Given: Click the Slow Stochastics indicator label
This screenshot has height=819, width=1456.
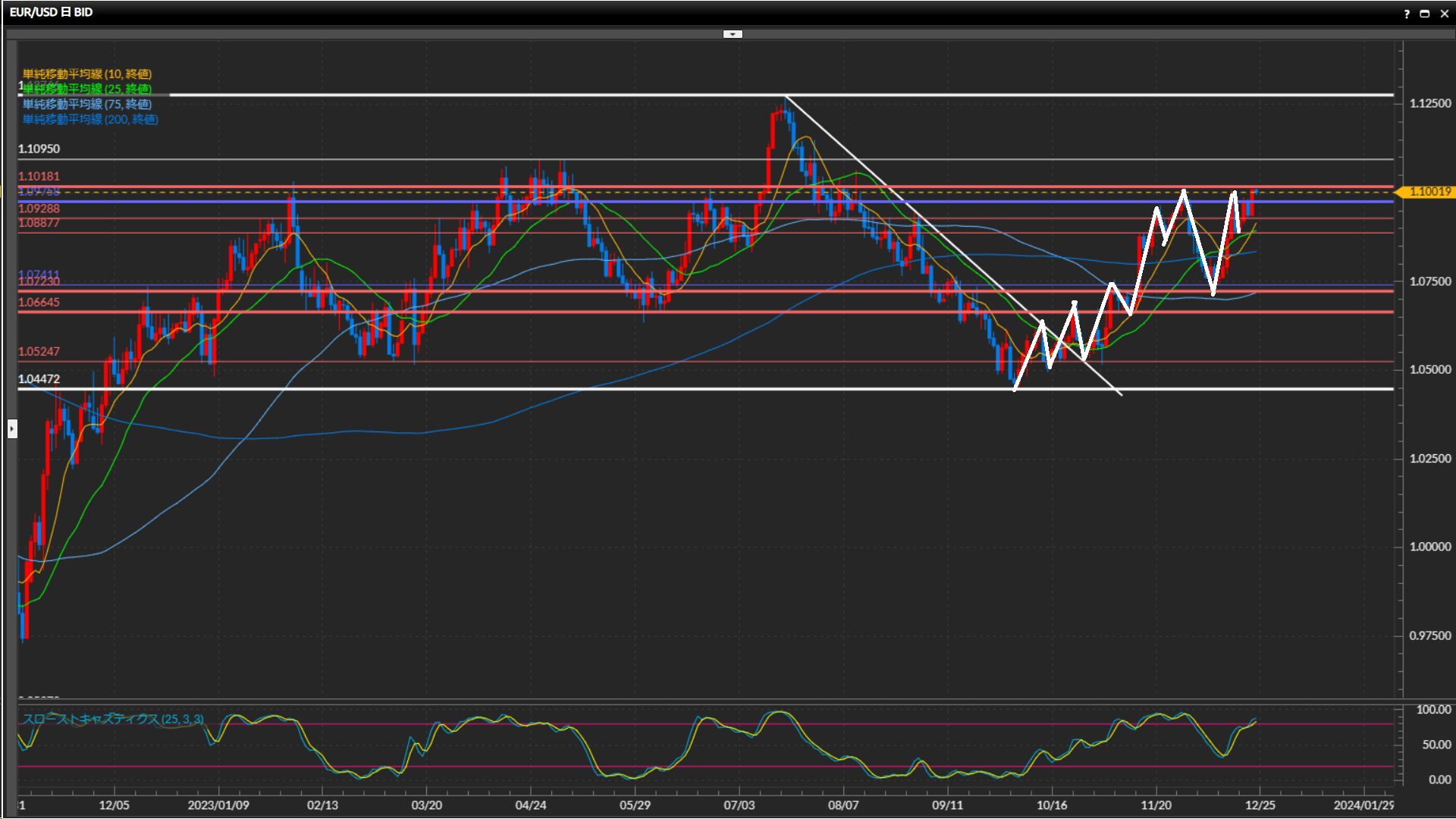Looking at the screenshot, I should tap(112, 719).
